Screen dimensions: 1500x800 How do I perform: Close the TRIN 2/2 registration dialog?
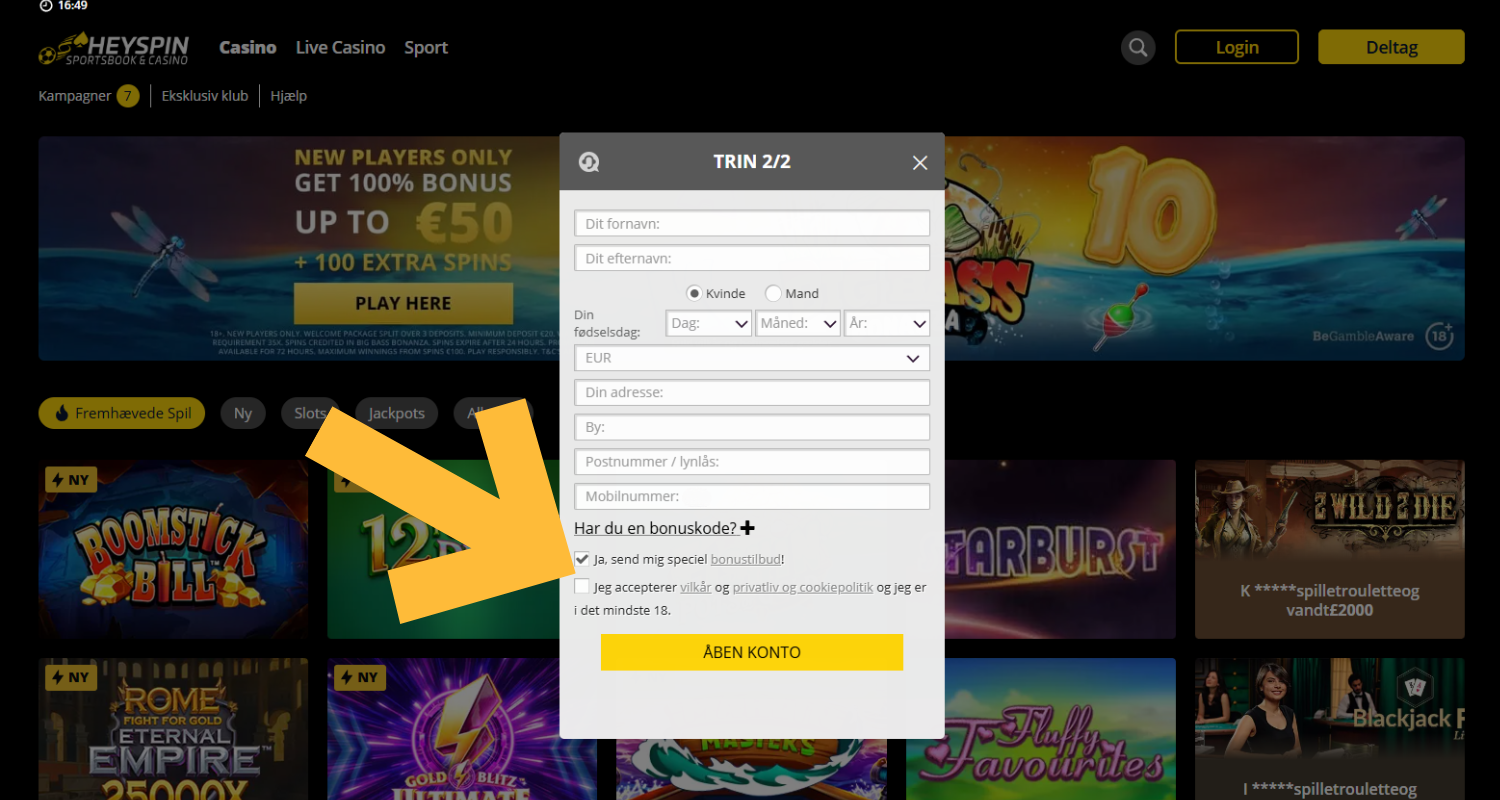[920, 163]
